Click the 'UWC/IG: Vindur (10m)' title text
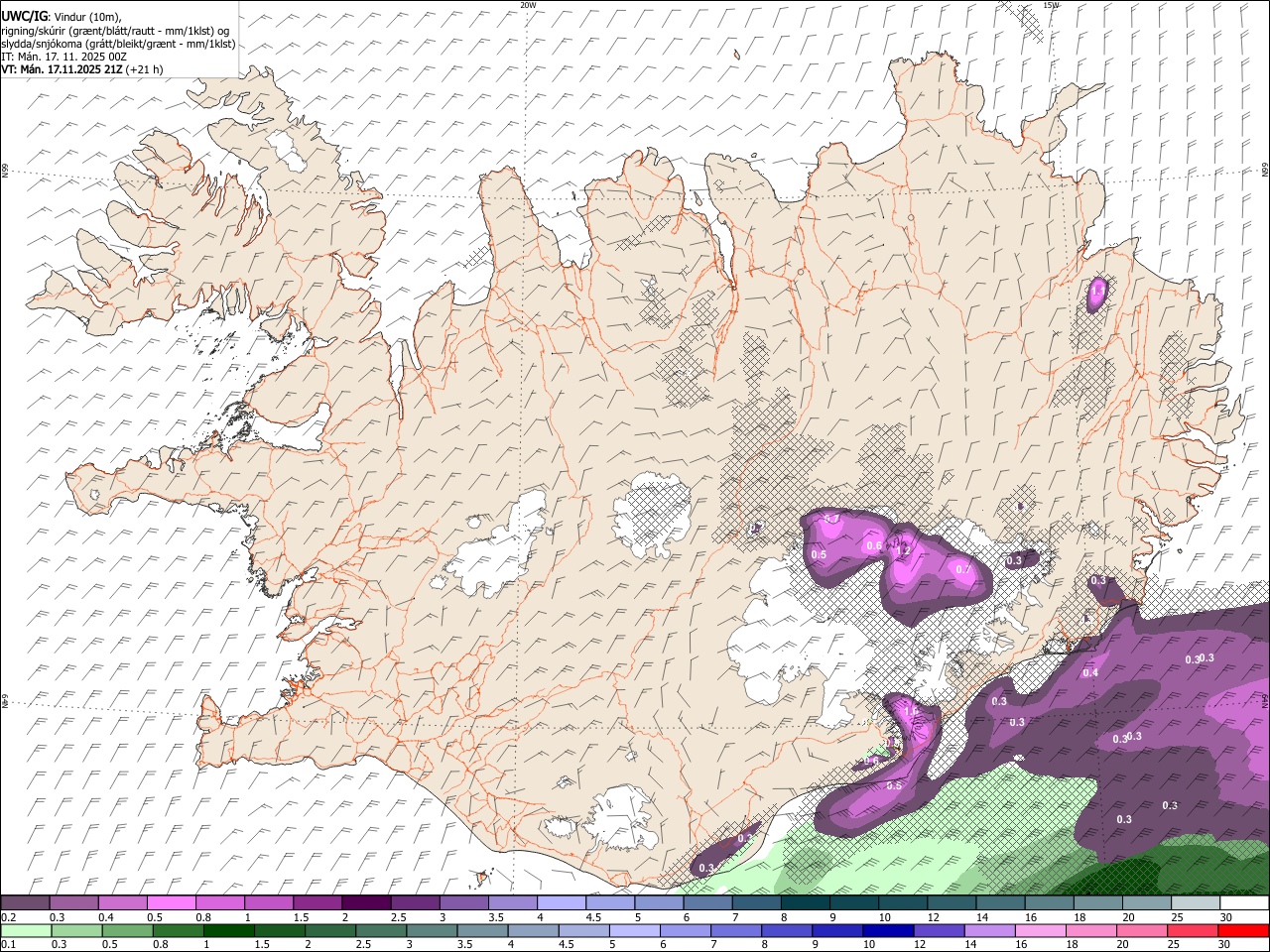 point(63,17)
